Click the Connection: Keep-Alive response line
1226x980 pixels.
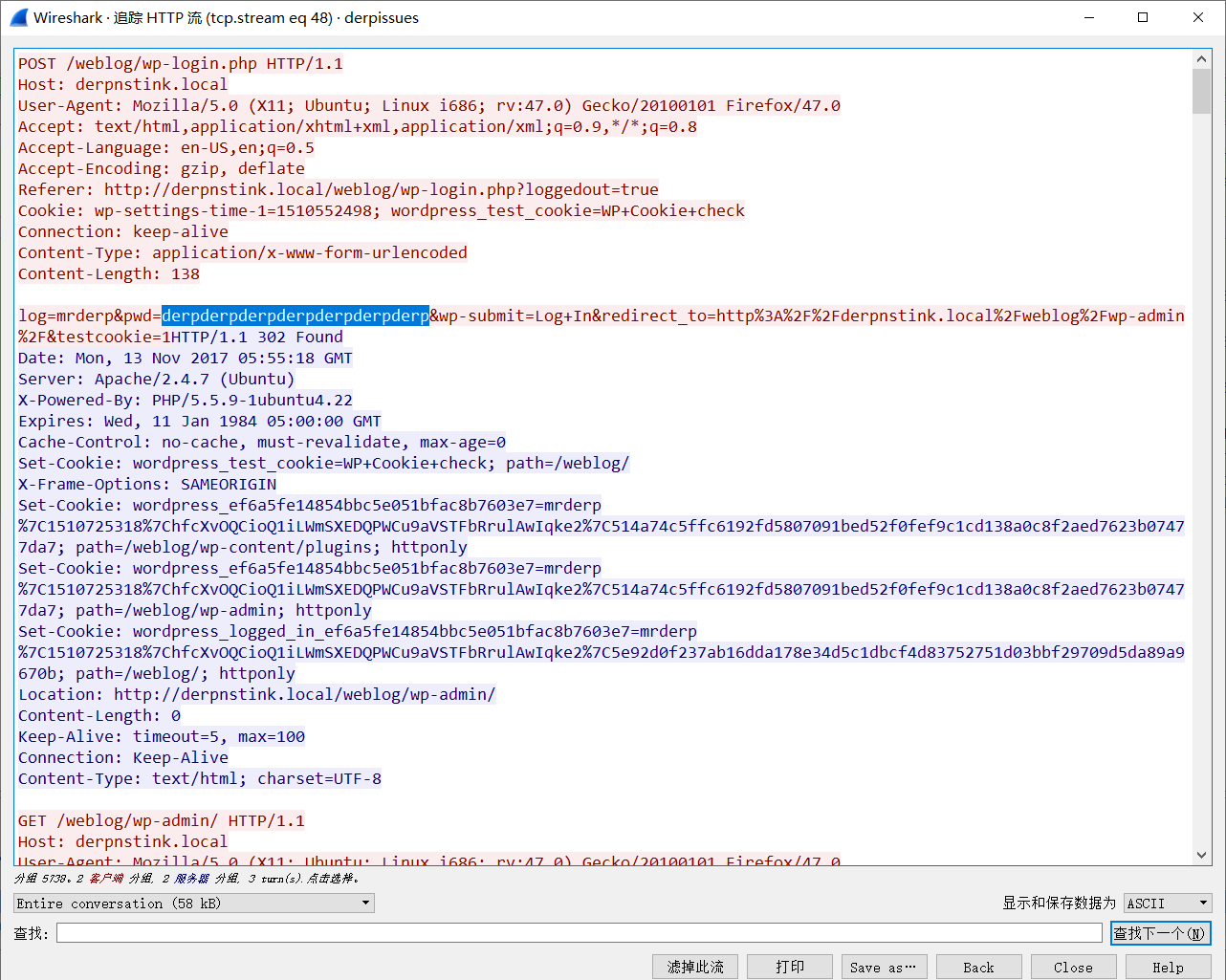pyautogui.click(x=123, y=758)
